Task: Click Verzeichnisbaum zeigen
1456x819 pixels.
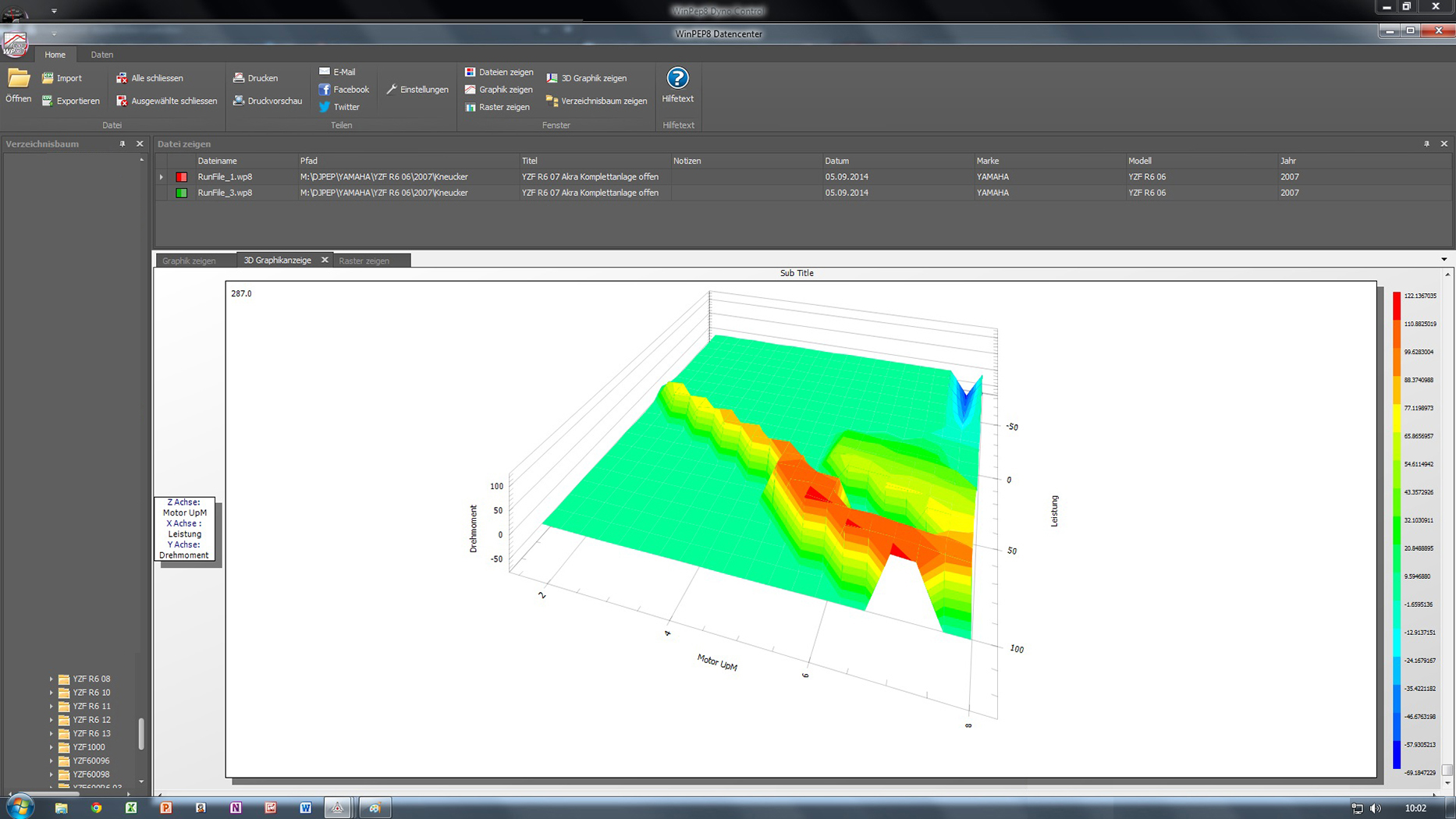Action: click(x=596, y=101)
